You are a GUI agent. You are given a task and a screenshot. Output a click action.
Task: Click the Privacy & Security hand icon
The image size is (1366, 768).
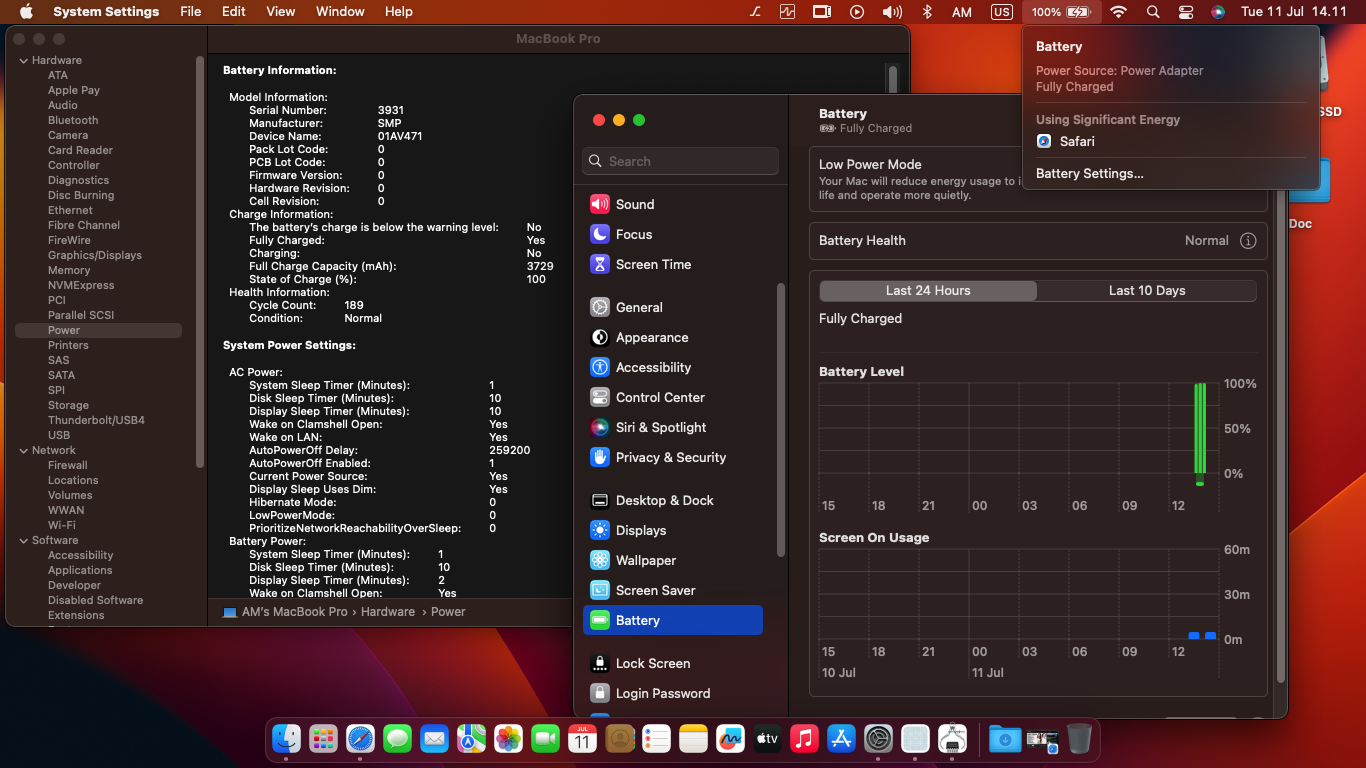(600, 457)
